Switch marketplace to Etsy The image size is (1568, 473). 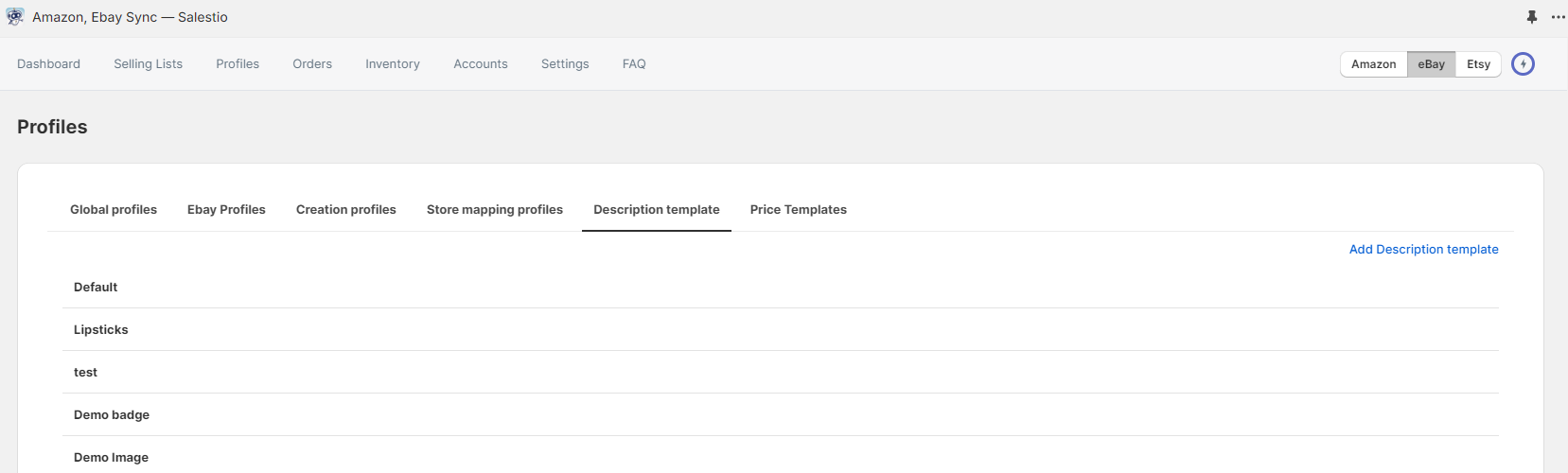(x=1478, y=64)
